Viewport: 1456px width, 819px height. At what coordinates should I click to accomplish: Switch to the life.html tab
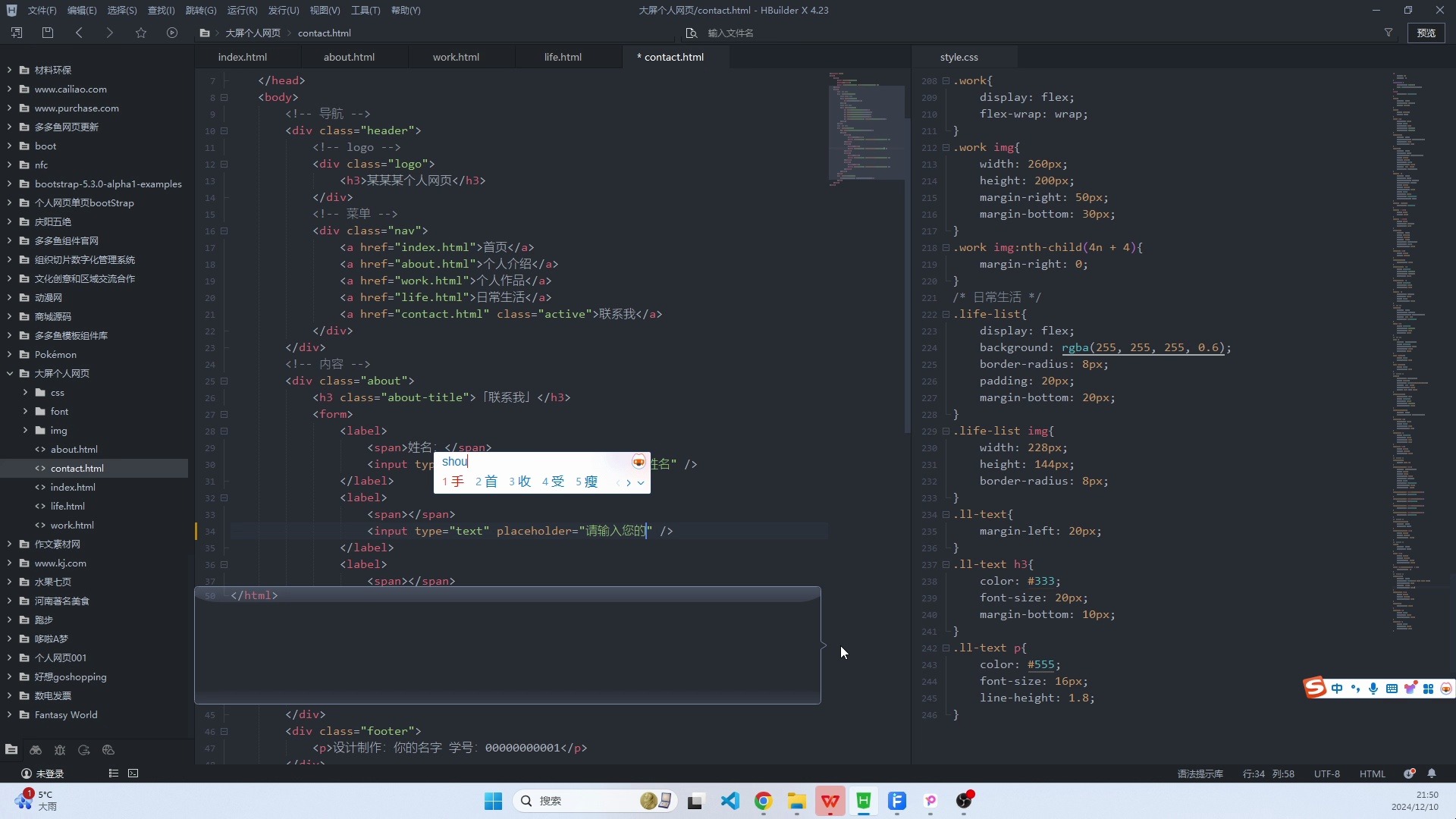click(x=563, y=57)
